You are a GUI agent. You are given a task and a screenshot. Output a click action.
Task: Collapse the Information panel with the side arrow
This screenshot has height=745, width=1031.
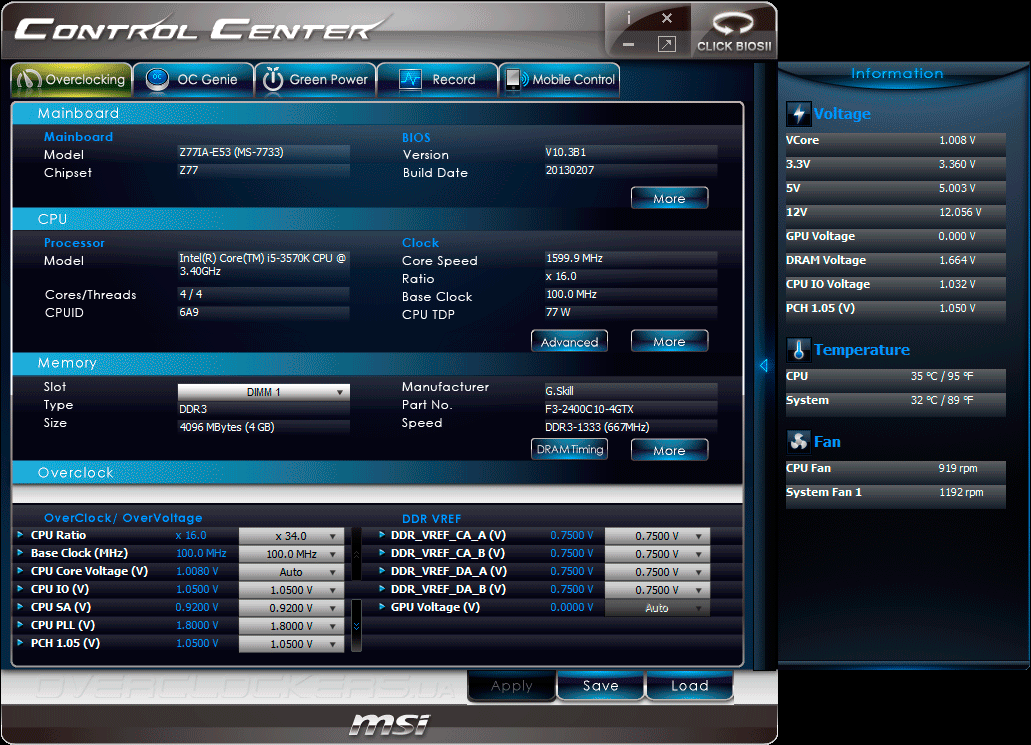coord(763,366)
